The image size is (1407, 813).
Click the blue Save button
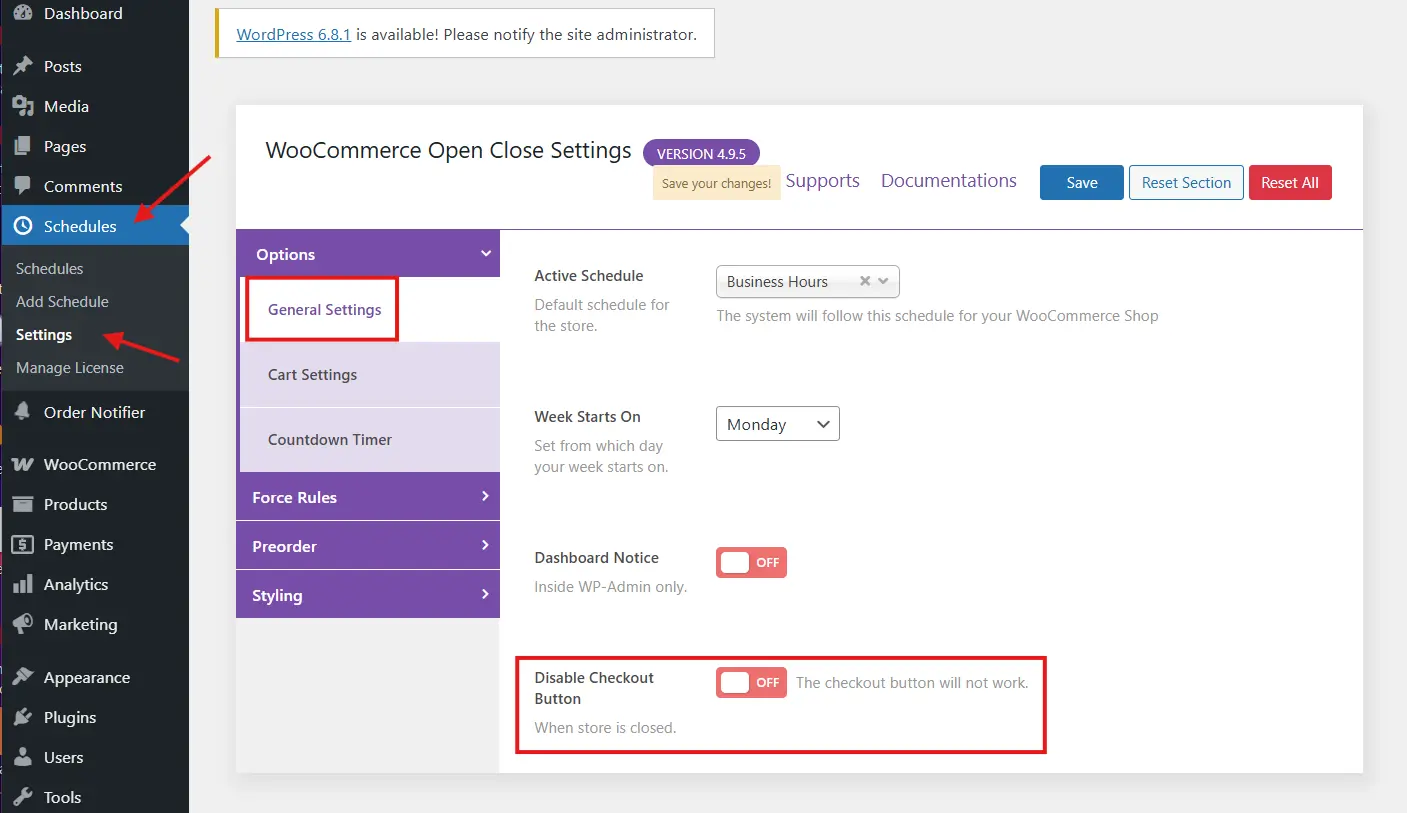click(x=1082, y=183)
